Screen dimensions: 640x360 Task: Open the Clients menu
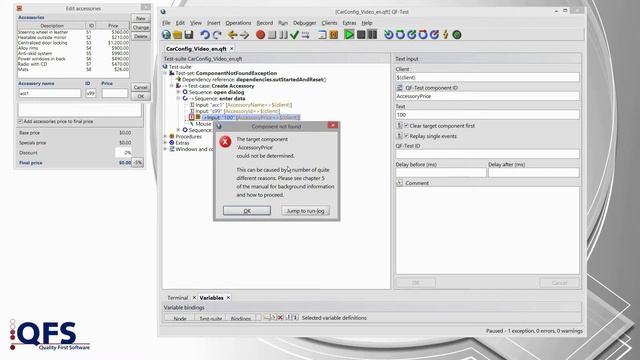click(x=329, y=23)
